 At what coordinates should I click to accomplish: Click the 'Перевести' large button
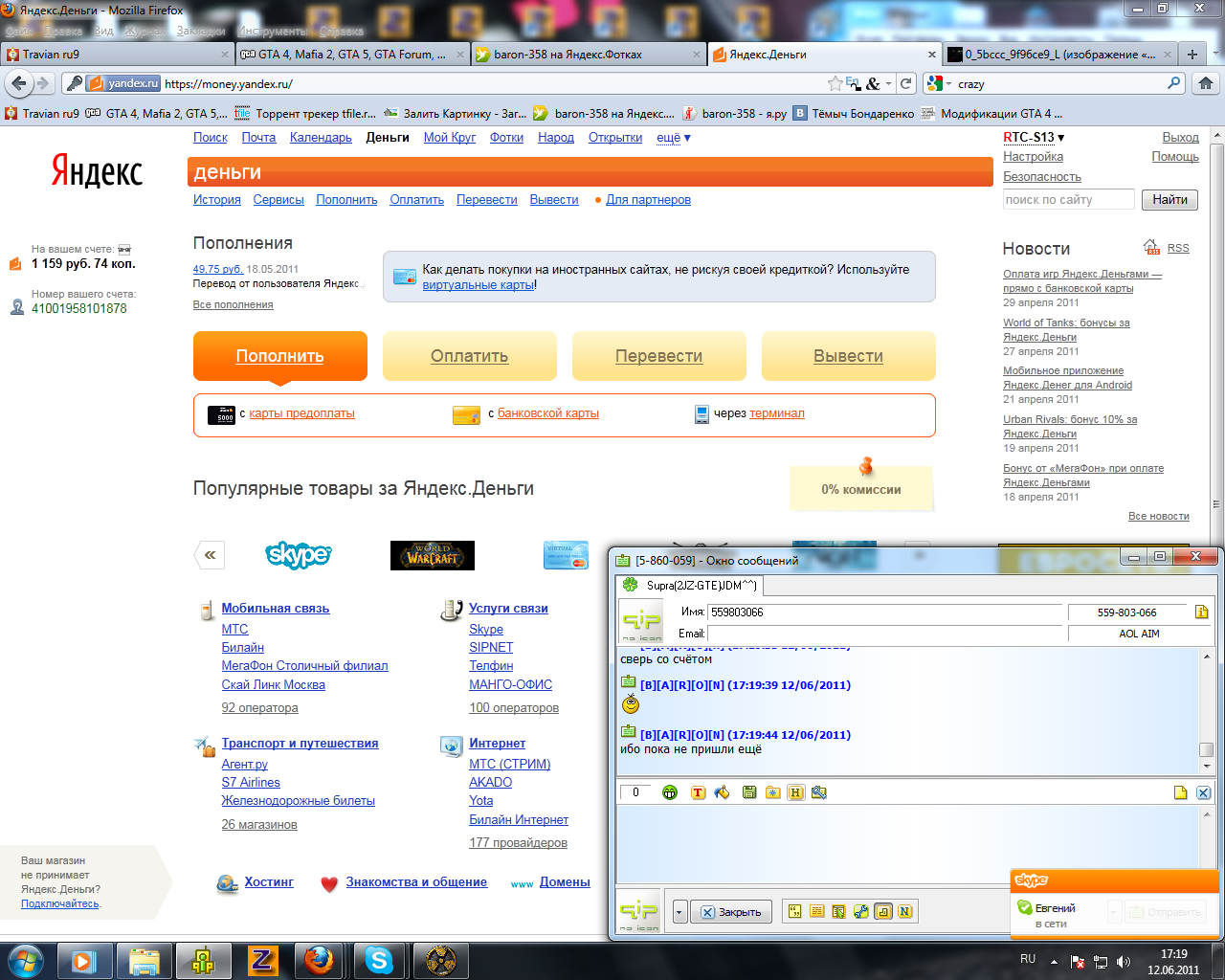pos(658,356)
